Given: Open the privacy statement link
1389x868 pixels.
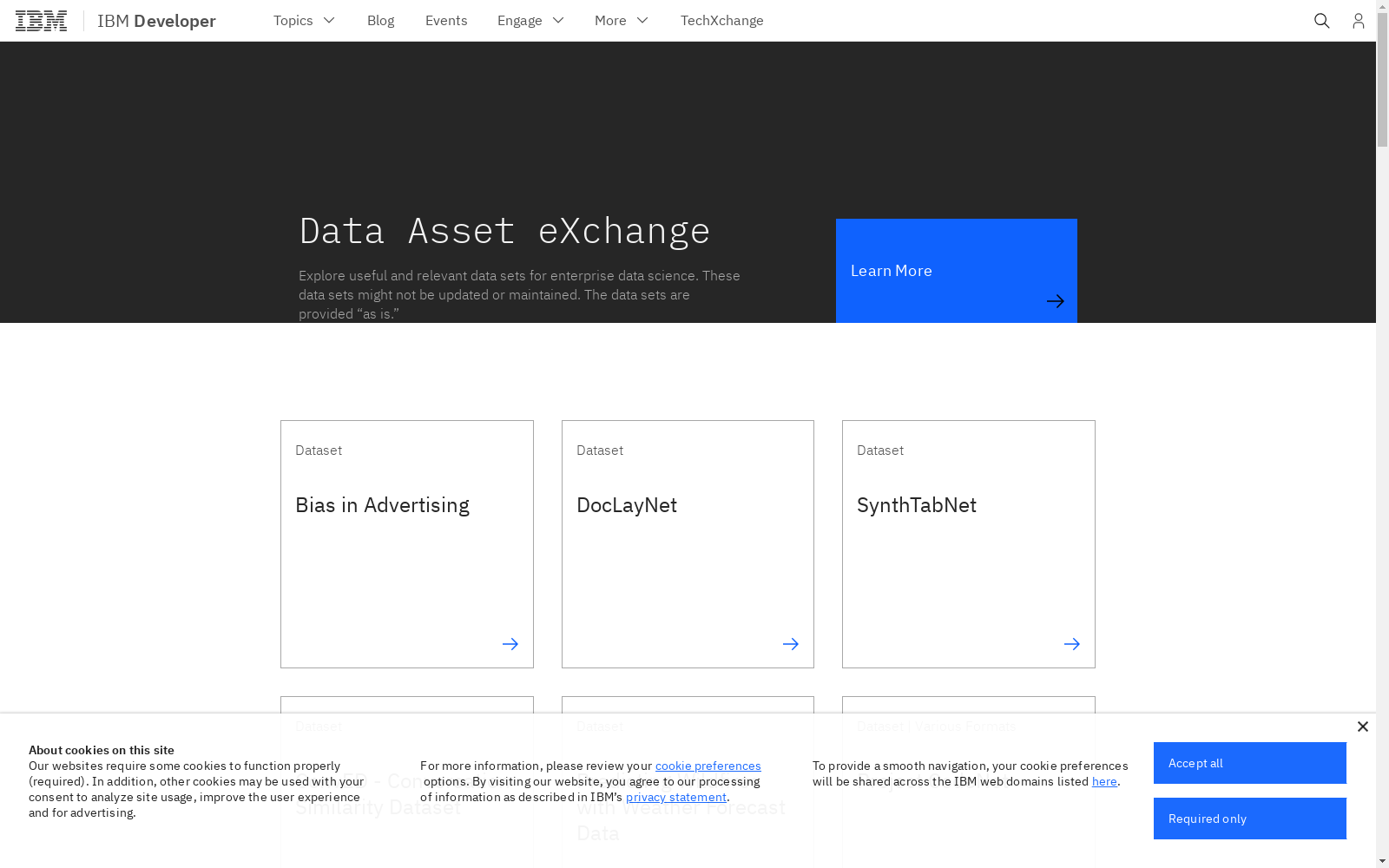Looking at the screenshot, I should pyautogui.click(x=676, y=797).
